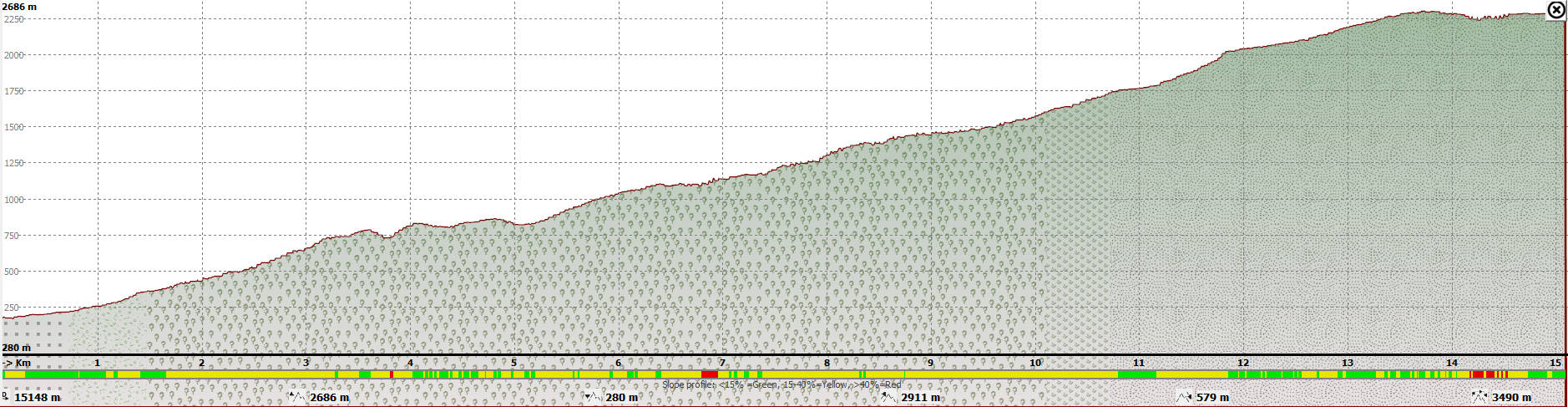Click the total distance icon beside 15148 m
This screenshot has width=1568, height=407.
click(6, 397)
